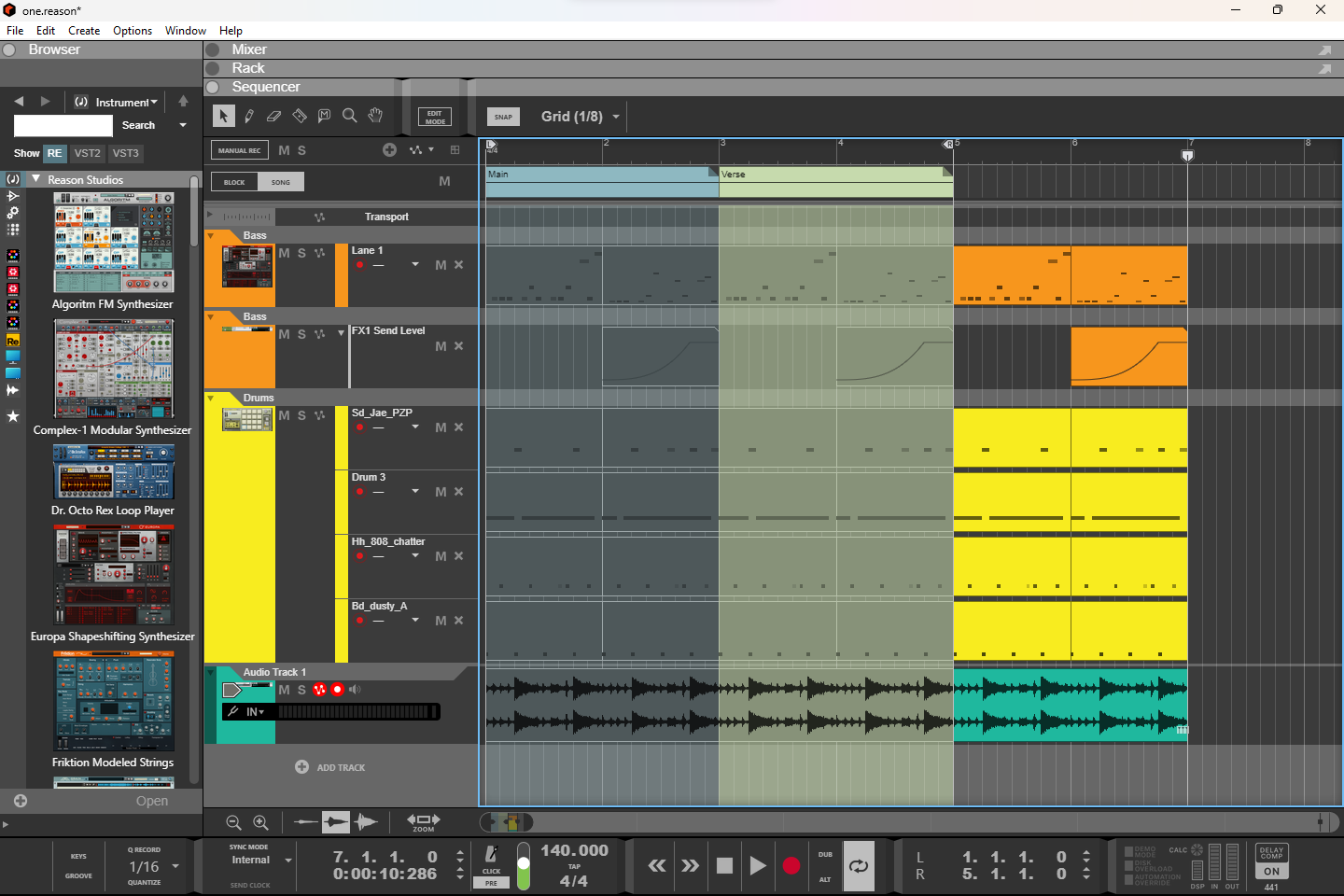This screenshot has width=1344, height=896.
Task: Go back in browser with left arrow
Action: [19, 101]
